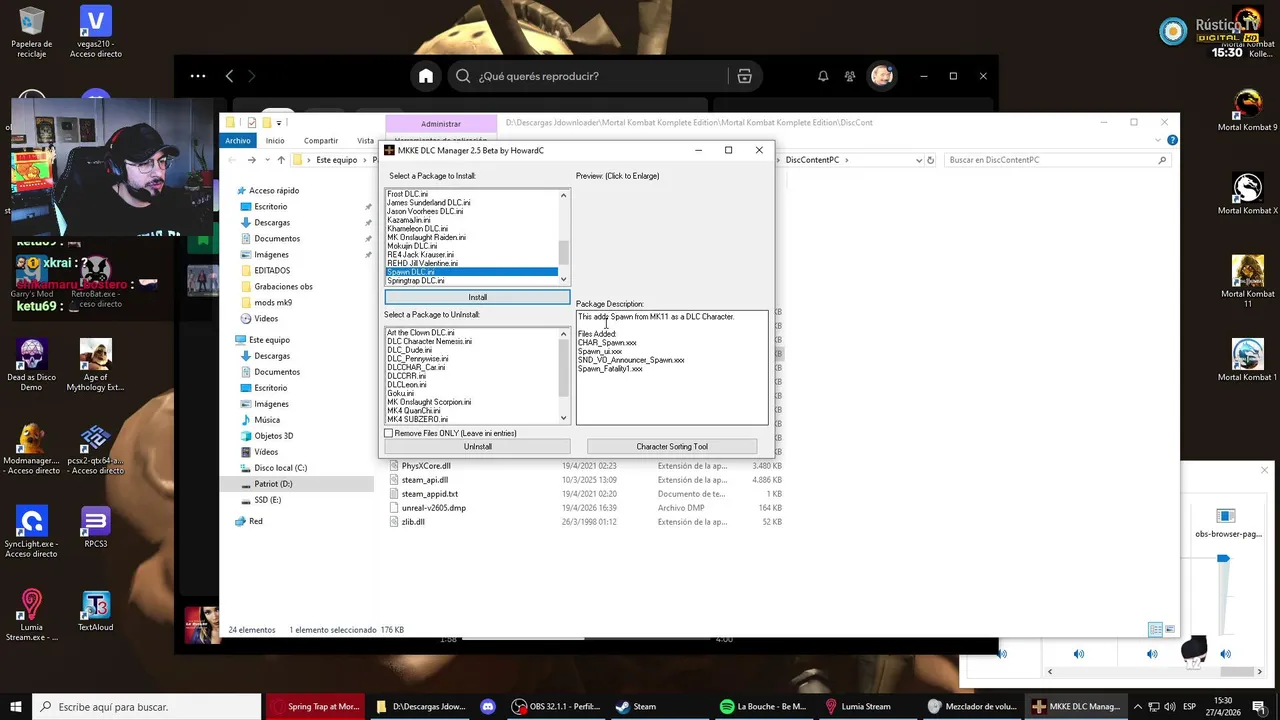
Task: Adjust volume mixer slider handle
Action: click(1223, 560)
